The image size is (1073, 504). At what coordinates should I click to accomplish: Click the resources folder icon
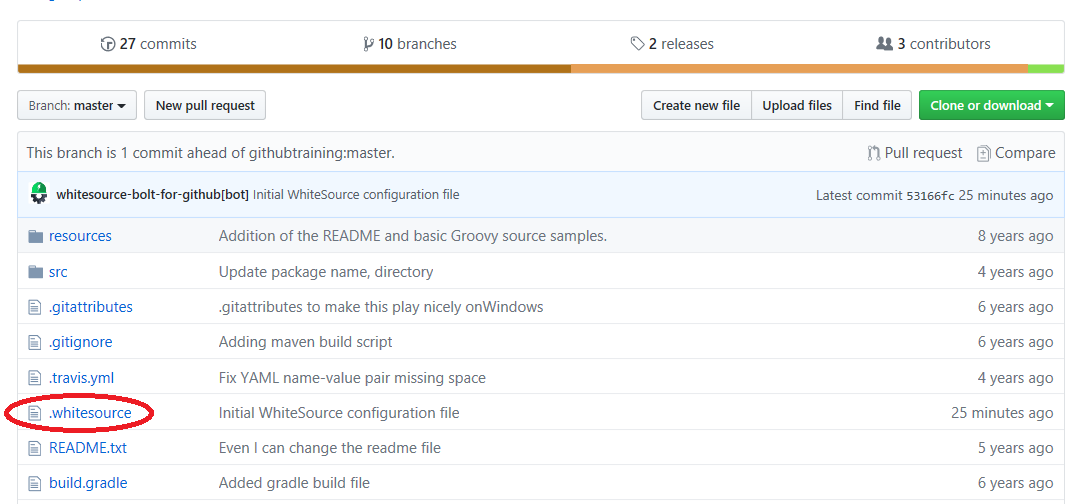(x=36, y=237)
